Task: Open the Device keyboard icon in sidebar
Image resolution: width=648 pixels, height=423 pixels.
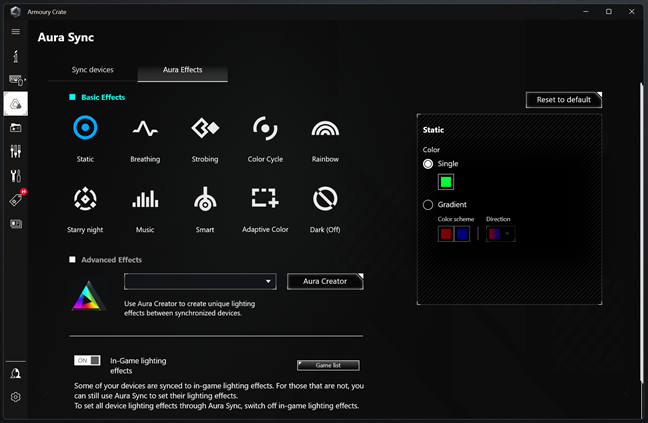Action: click(x=17, y=80)
